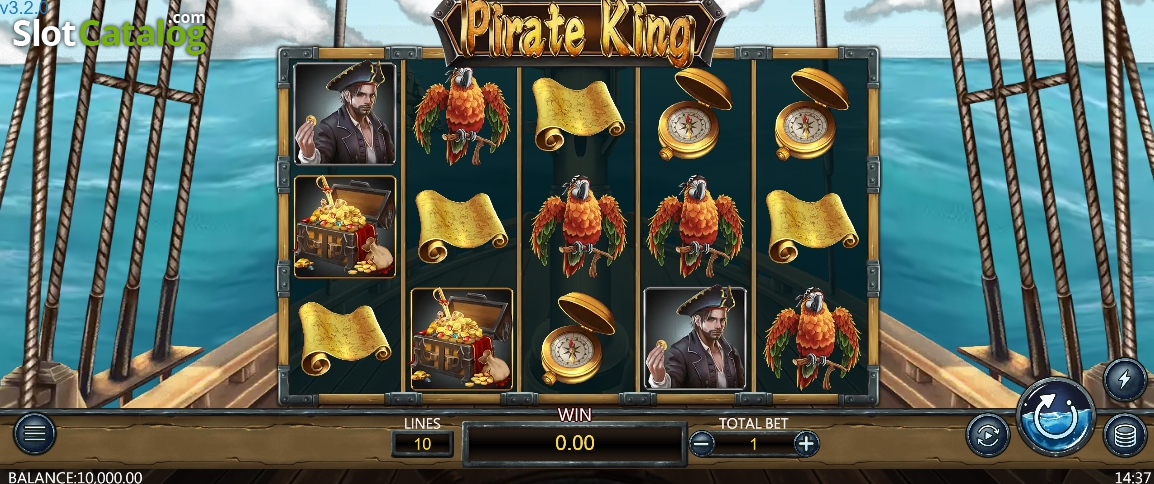Enable autoplay with circular arrows button
The height and width of the screenshot is (484, 1154).
pos(987,435)
